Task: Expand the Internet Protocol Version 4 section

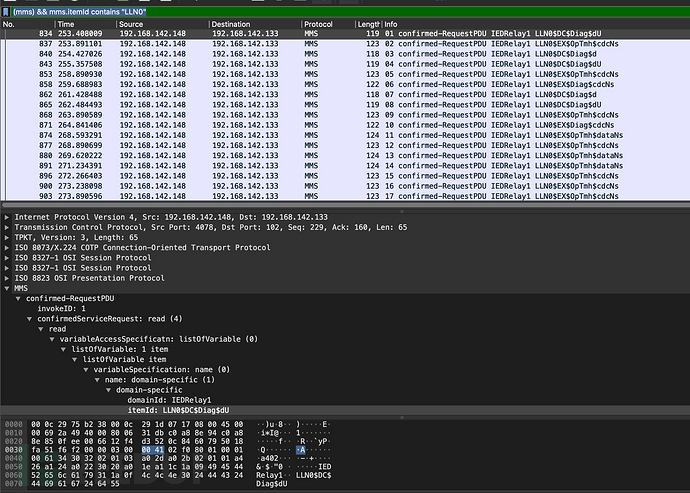Action: [x=7, y=217]
